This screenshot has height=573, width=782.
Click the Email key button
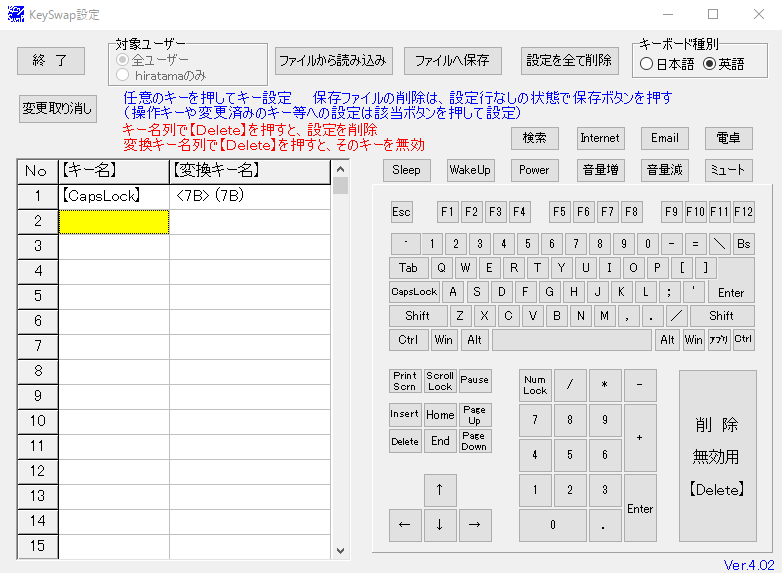pyautogui.click(x=665, y=138)
